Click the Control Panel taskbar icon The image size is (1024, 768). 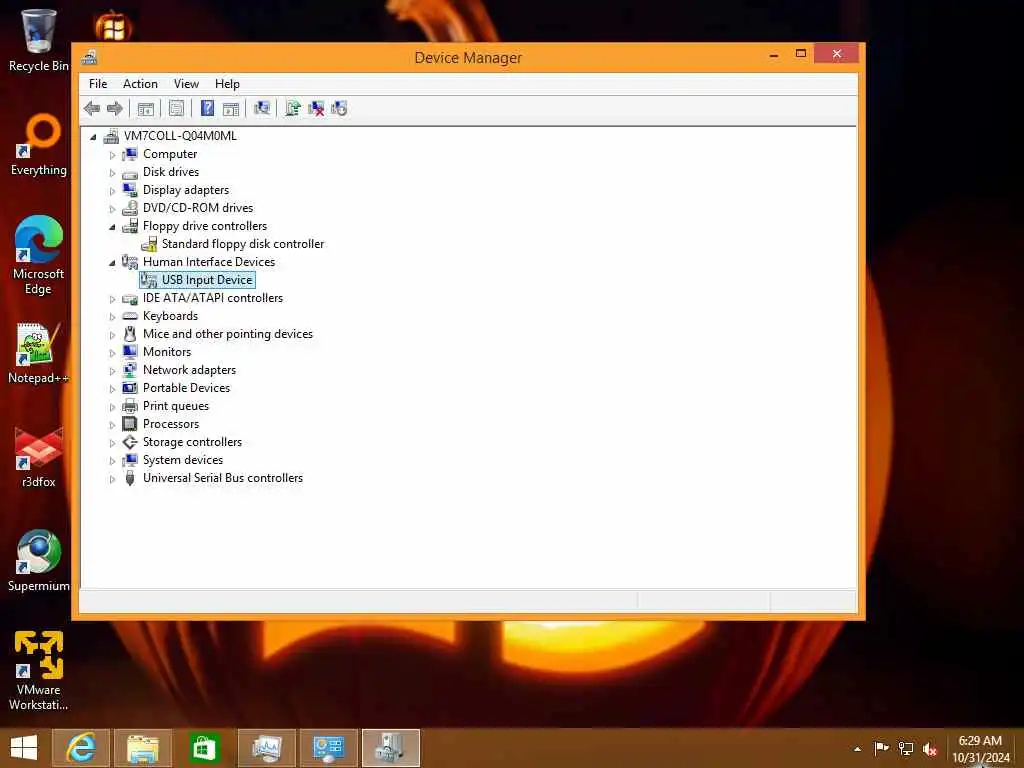point(328,748)
